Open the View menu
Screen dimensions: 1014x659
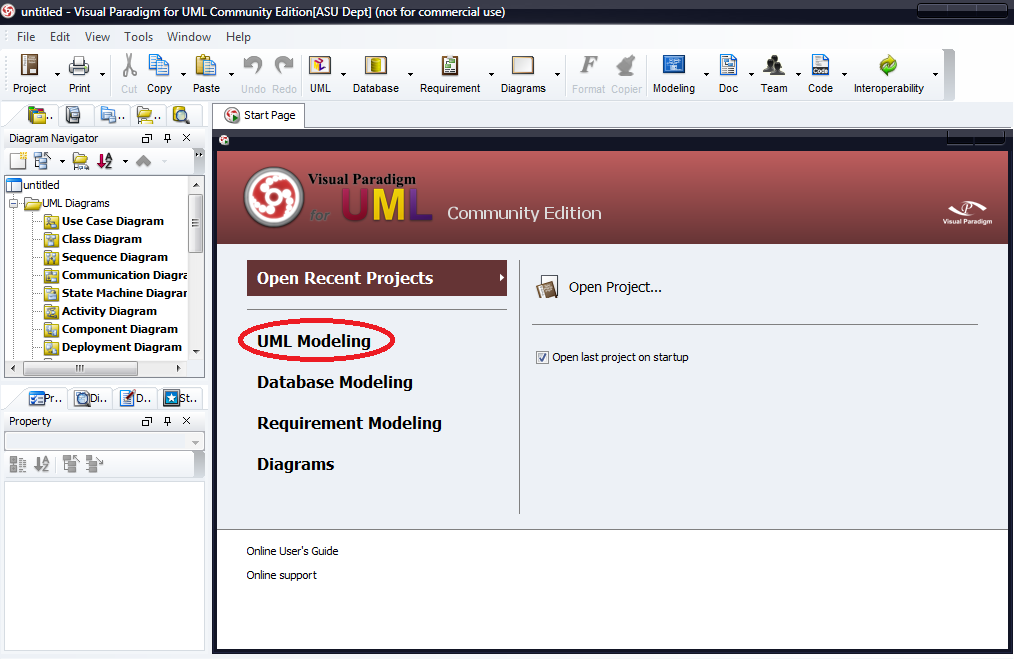97,37
